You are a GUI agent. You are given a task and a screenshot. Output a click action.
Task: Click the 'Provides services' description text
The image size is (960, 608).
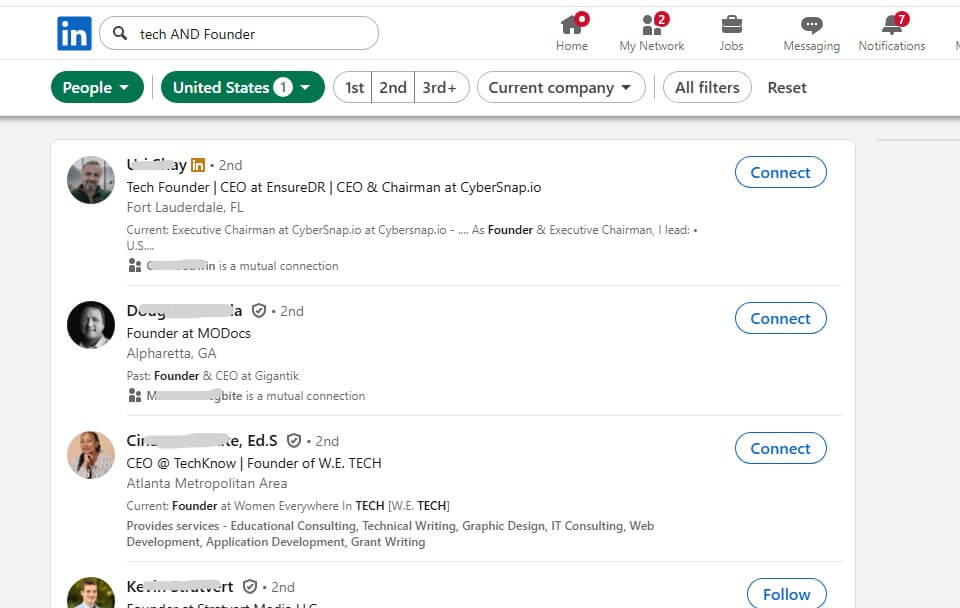click(390, 533)
